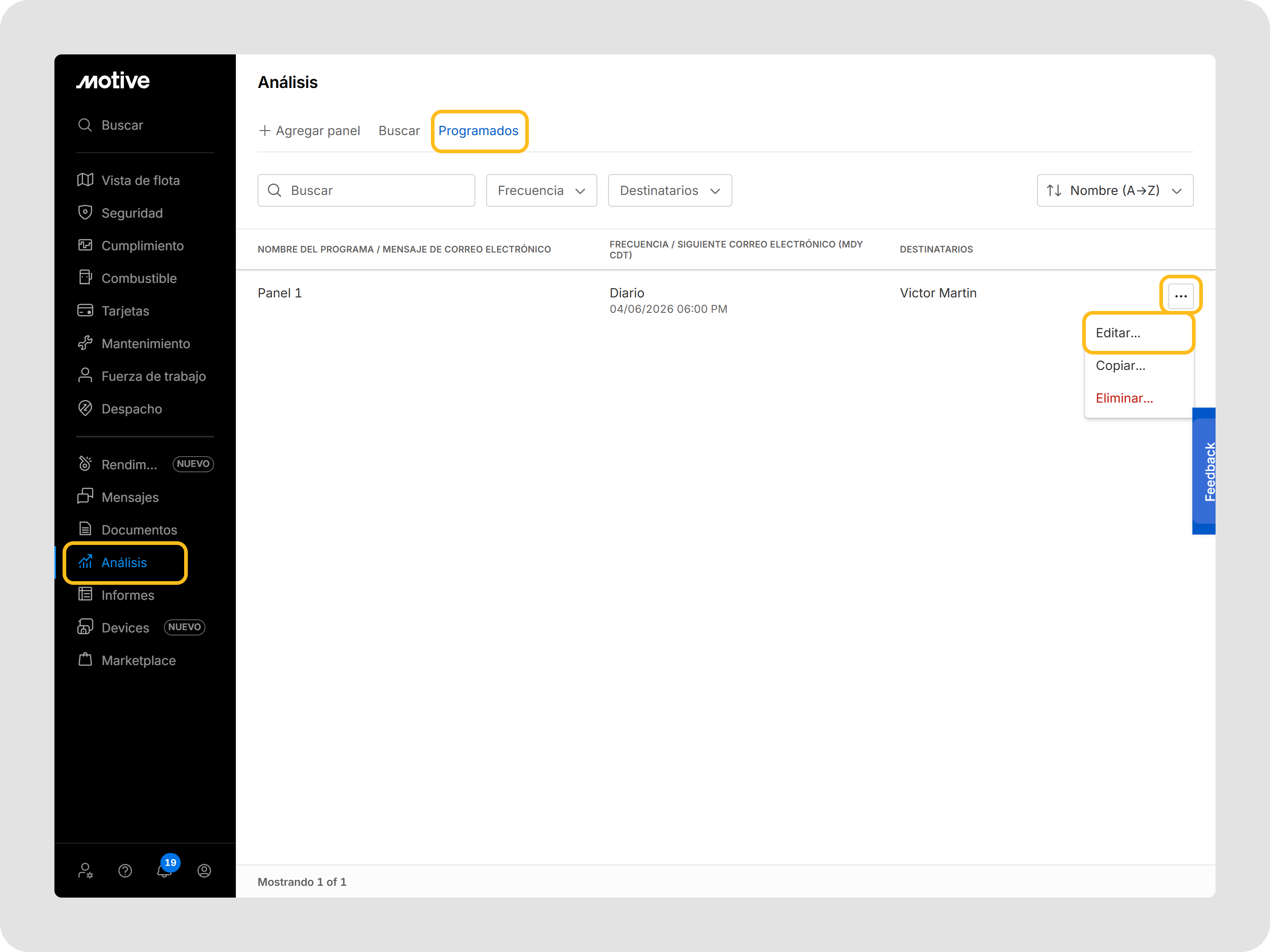The image size is (1270, 952).
Task: Click the Despacho dispatch icon
Action: tap(85, 408)
